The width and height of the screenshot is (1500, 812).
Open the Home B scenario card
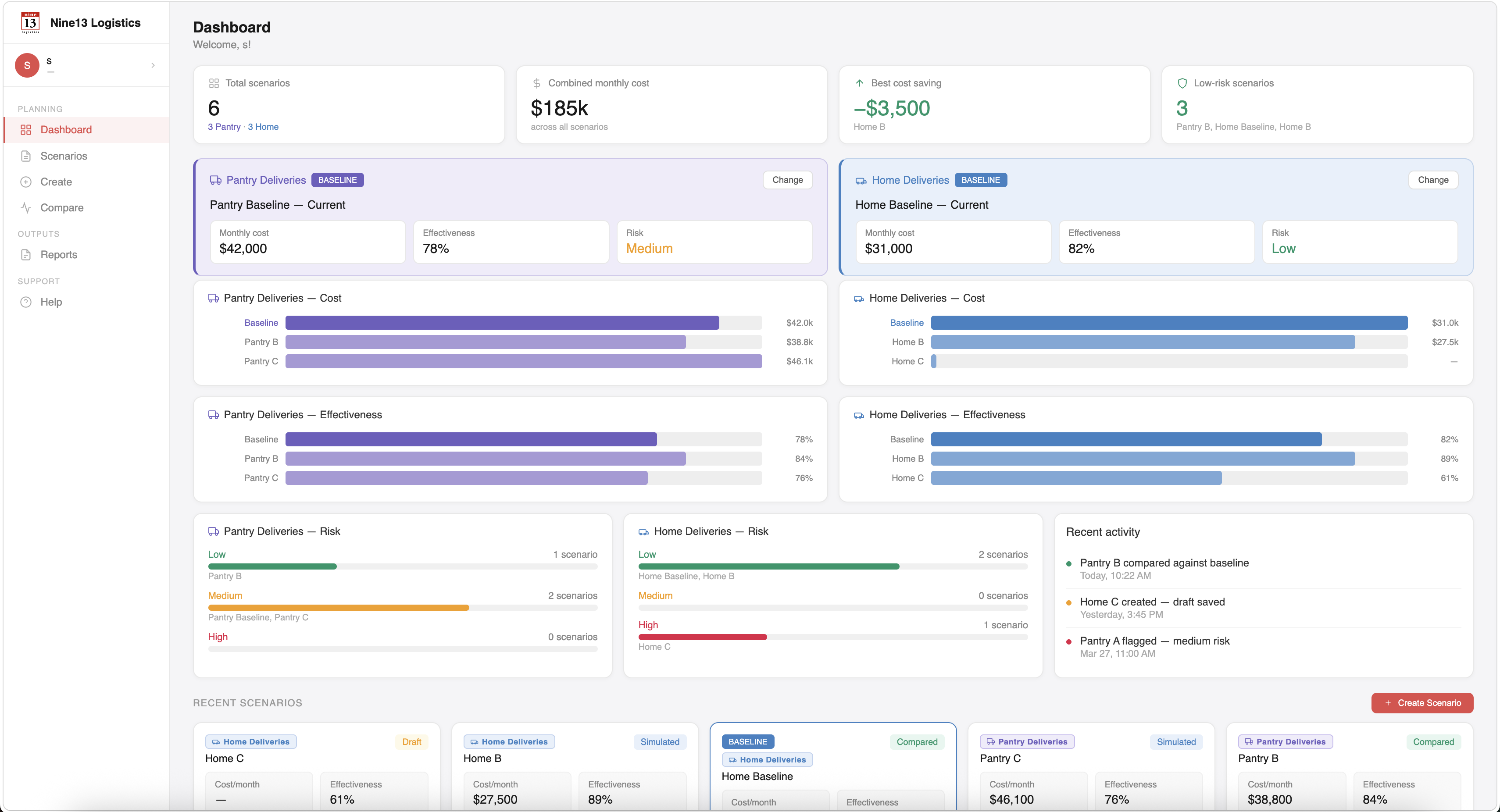tap(575, 766)
